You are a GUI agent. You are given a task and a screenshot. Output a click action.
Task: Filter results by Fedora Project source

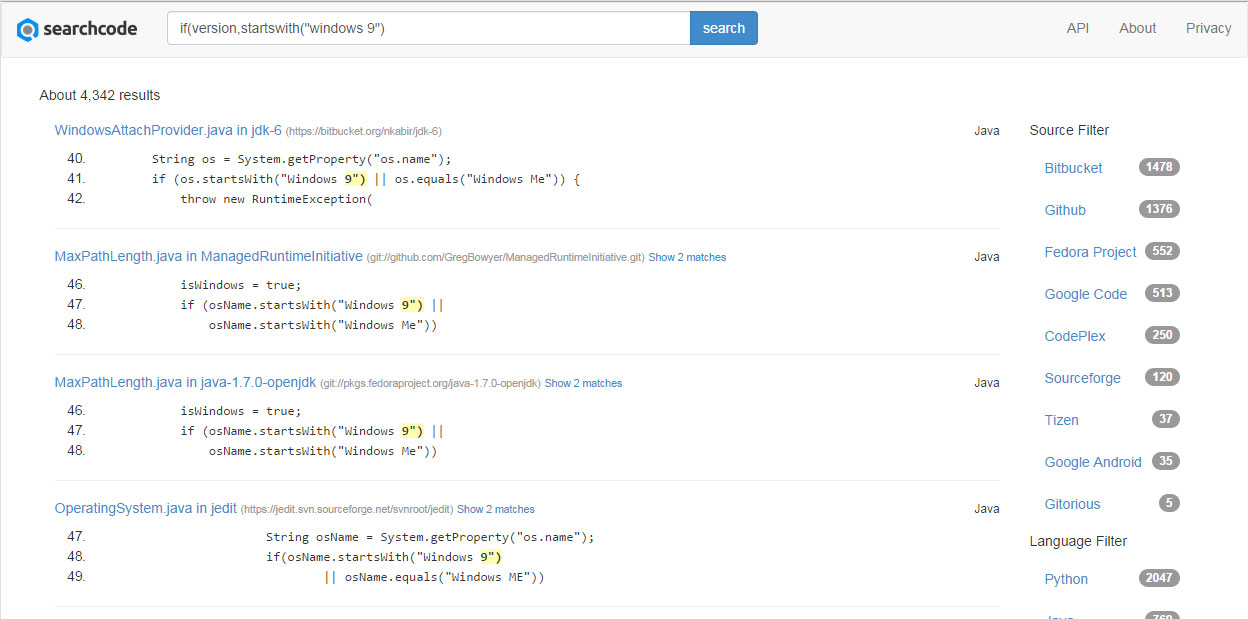[1090, 252]
